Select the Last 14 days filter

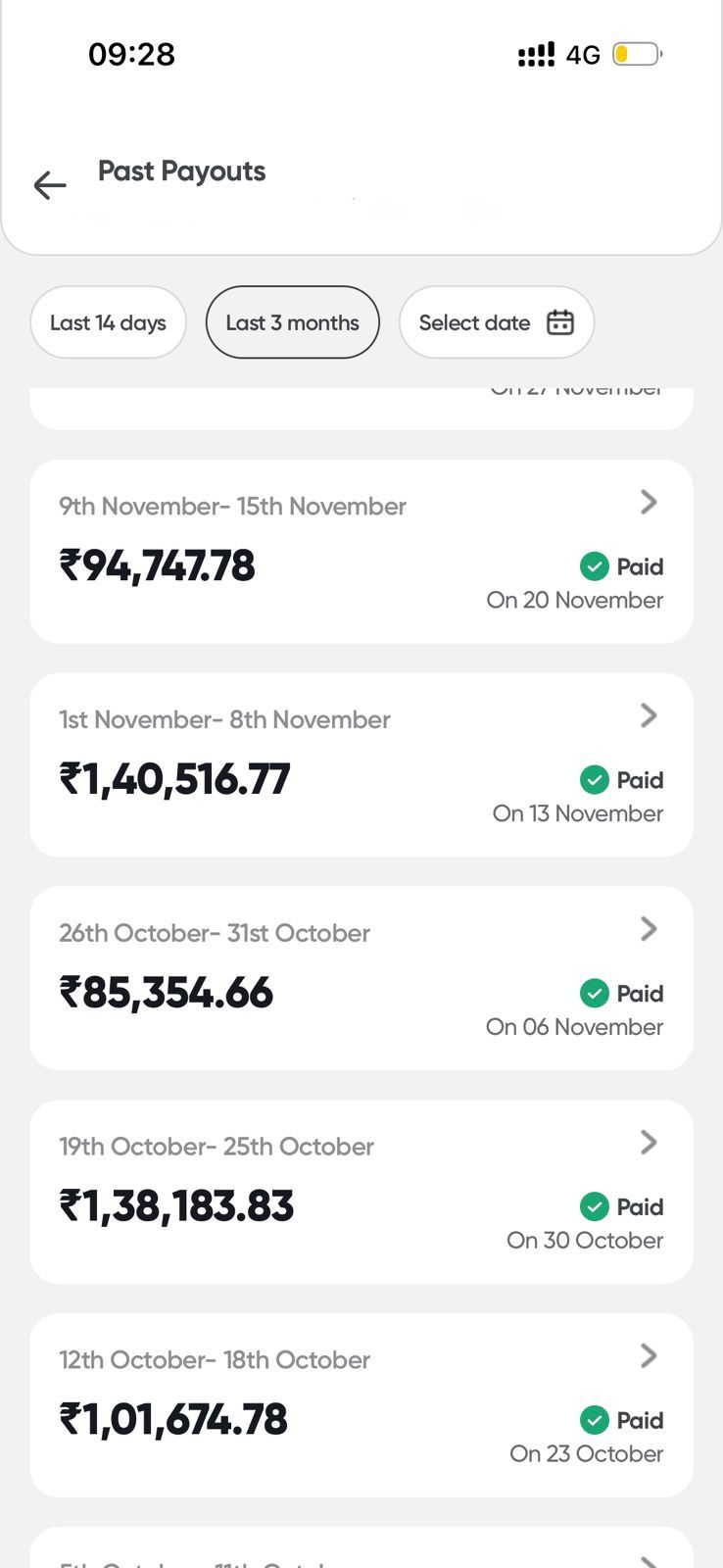pos(108,322)
